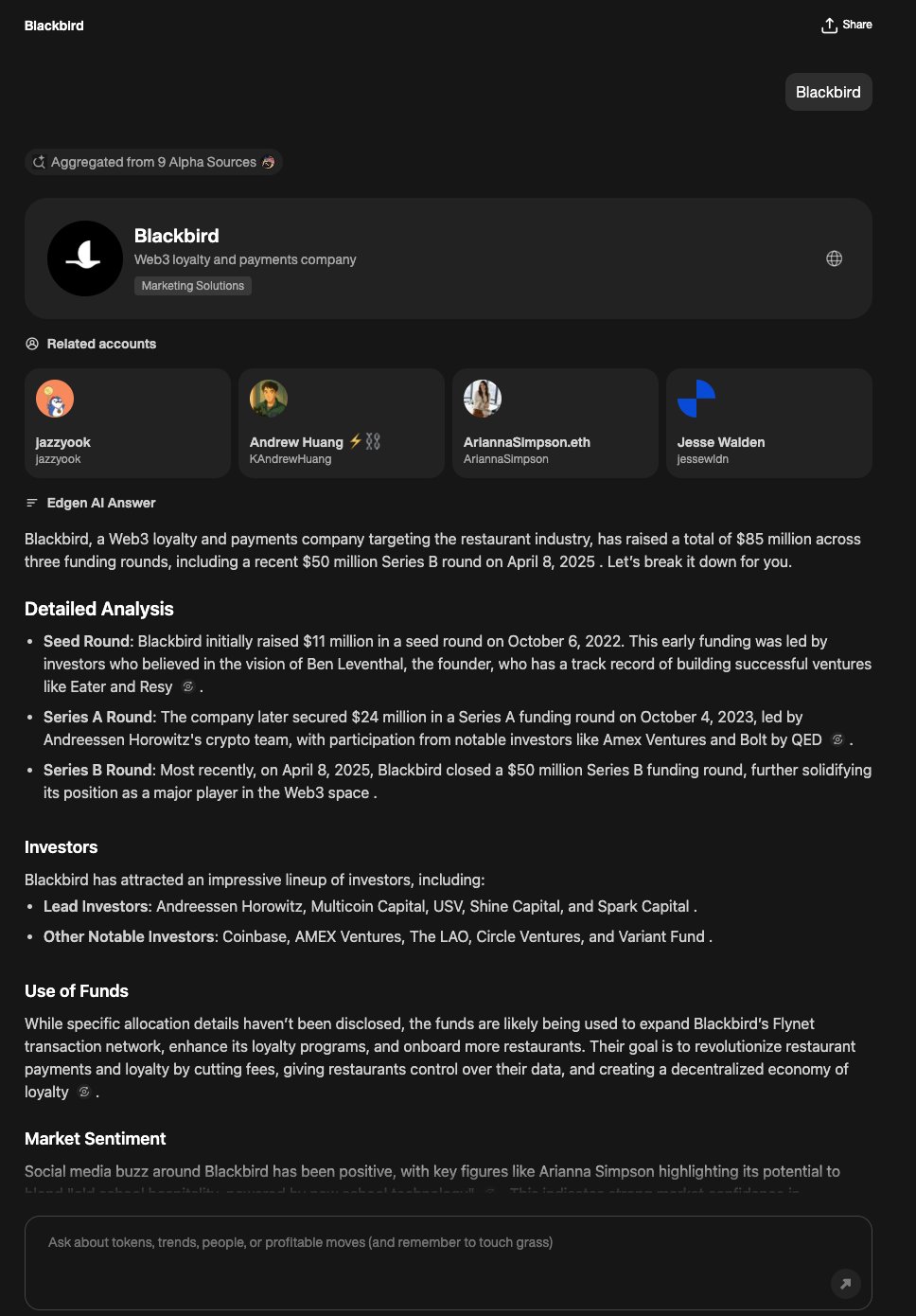The image size is (916, 1316).
Task: Click the Blackbird title in header
Action: [54, 26]
